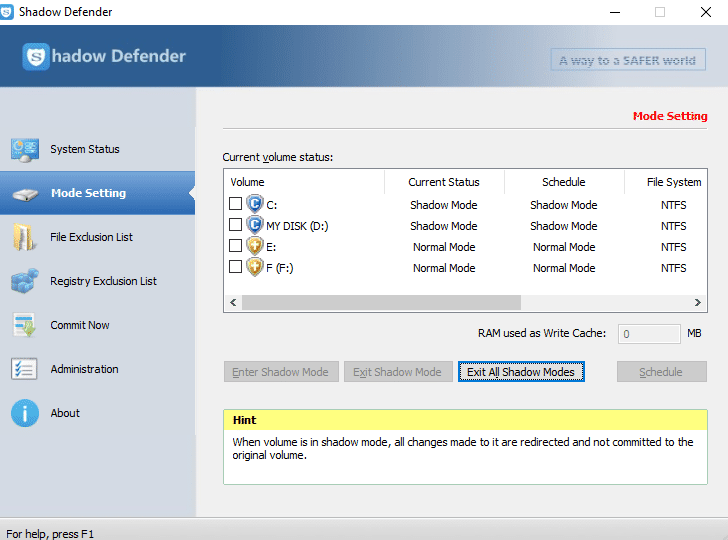Minimize the Shadow Defender window
Viewport: 728px width, 540px height.
(x=615, y=12)
